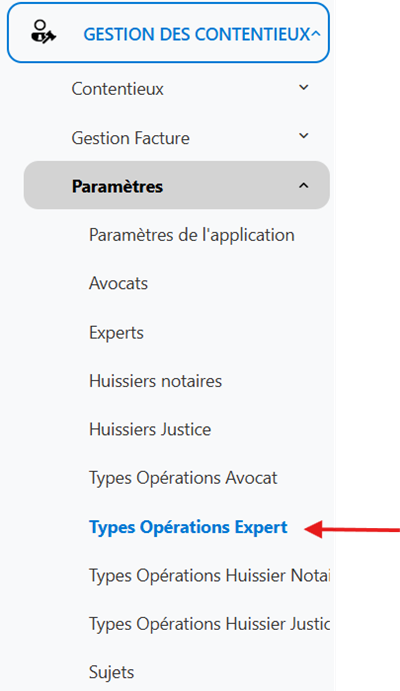The width and height of the screenshot is (400, 691).
Task: Expand the Contentieux submenu chevron
Action: 304,87
